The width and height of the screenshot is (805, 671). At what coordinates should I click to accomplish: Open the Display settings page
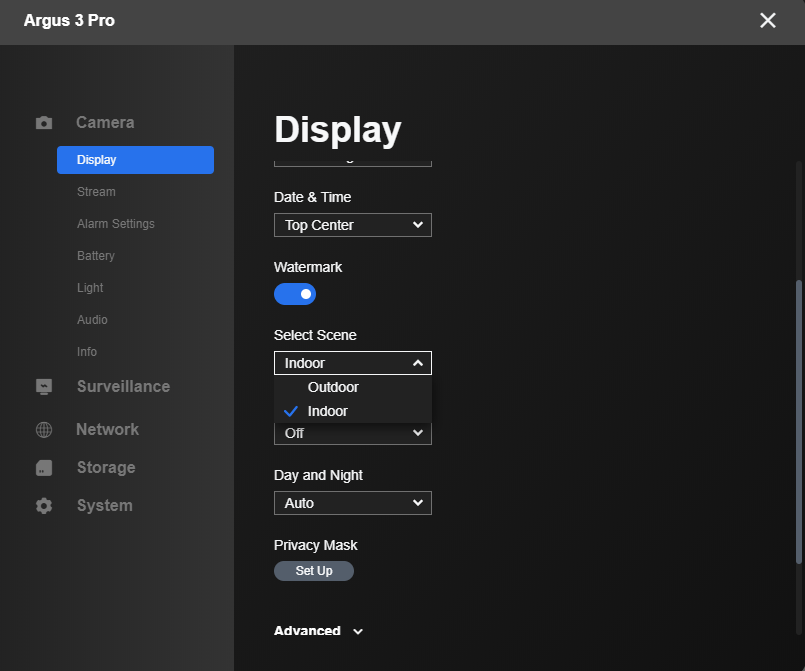pyautogui.click(x=136, y=160)
